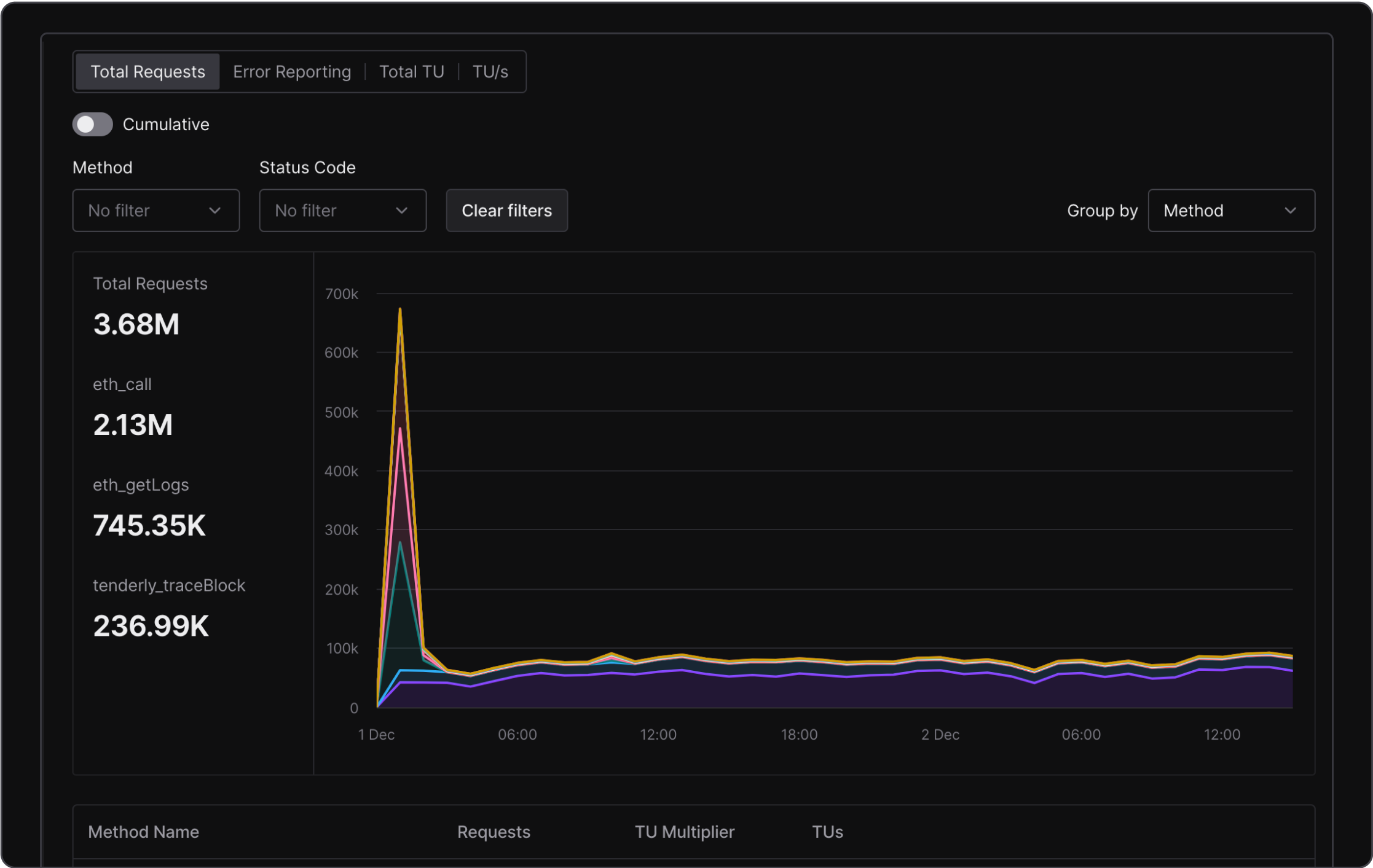Open the Error Reporting tab
This screenshot has height=868, width=1373.
click(292, 72)
